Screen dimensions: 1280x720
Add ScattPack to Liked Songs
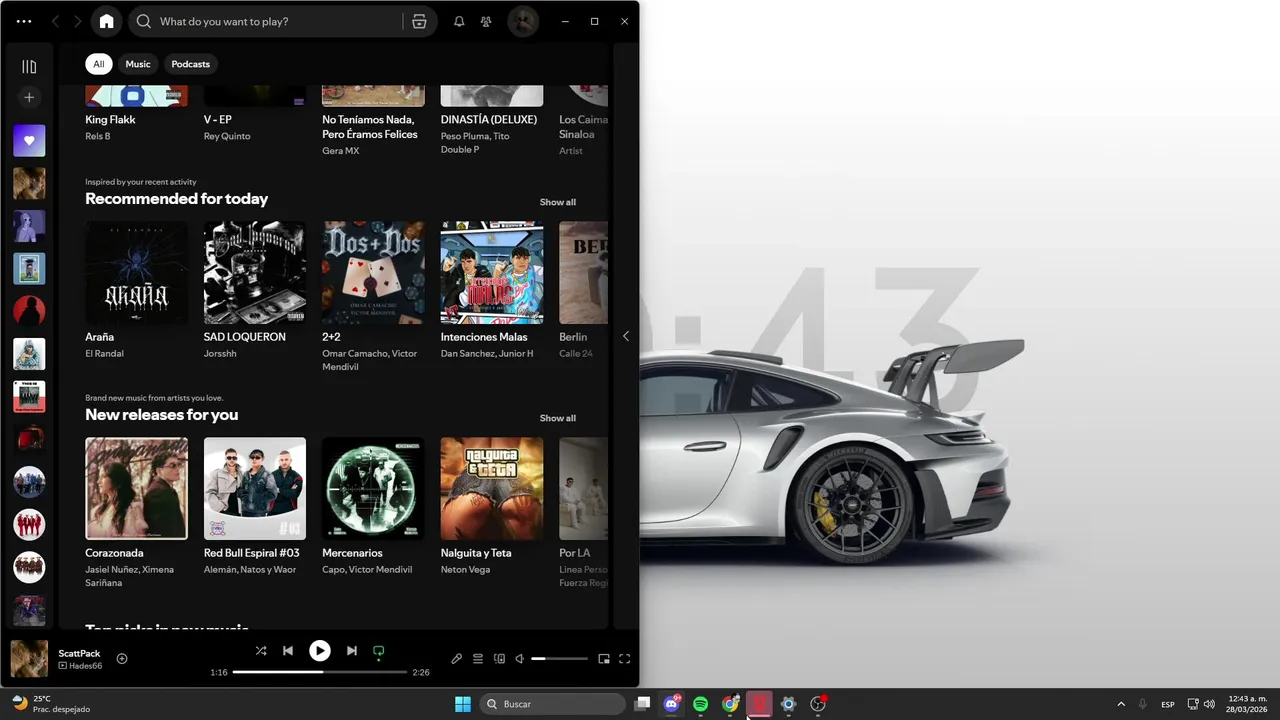coord(122,658)
